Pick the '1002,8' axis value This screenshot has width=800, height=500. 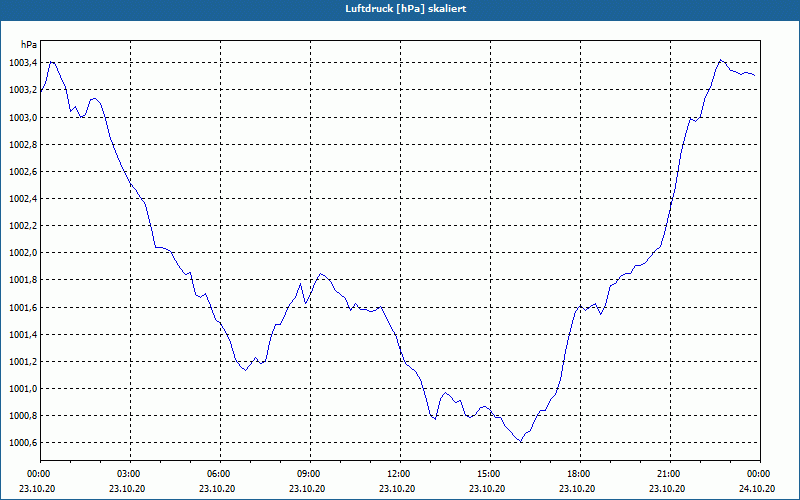[23, 144]
